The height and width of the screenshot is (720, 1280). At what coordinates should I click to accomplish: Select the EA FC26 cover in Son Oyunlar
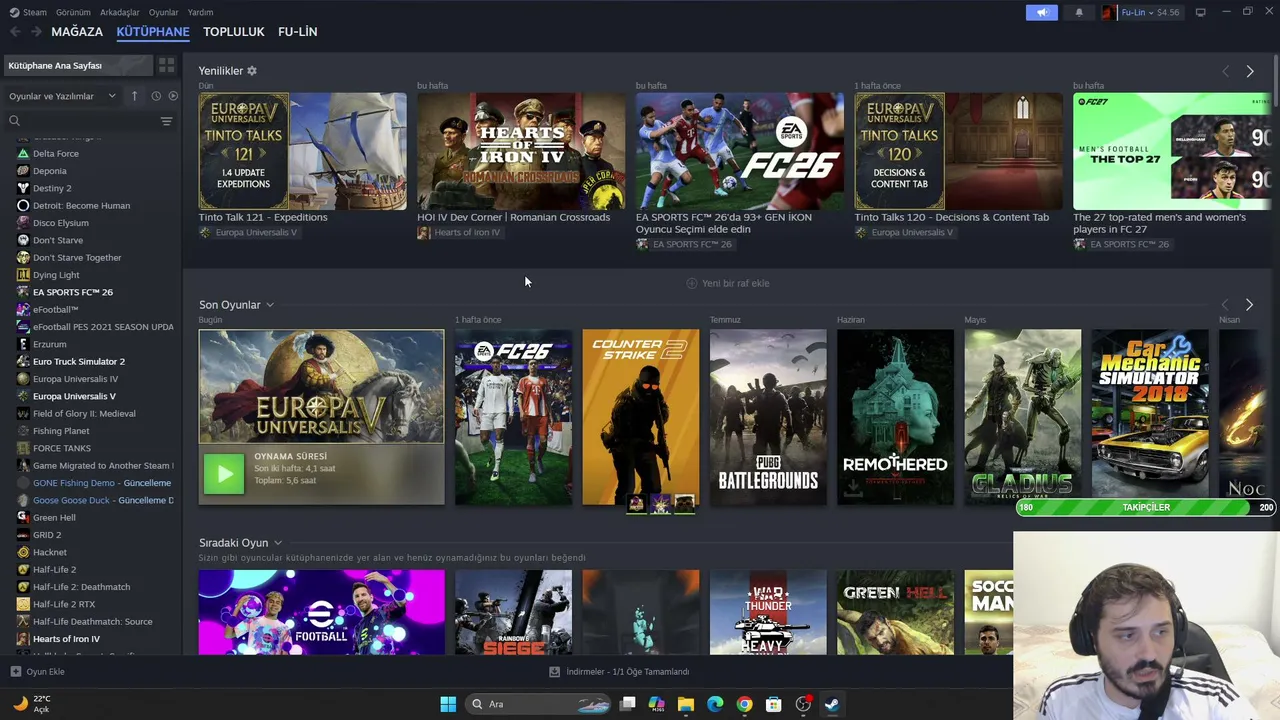click(x=513, y=417)
